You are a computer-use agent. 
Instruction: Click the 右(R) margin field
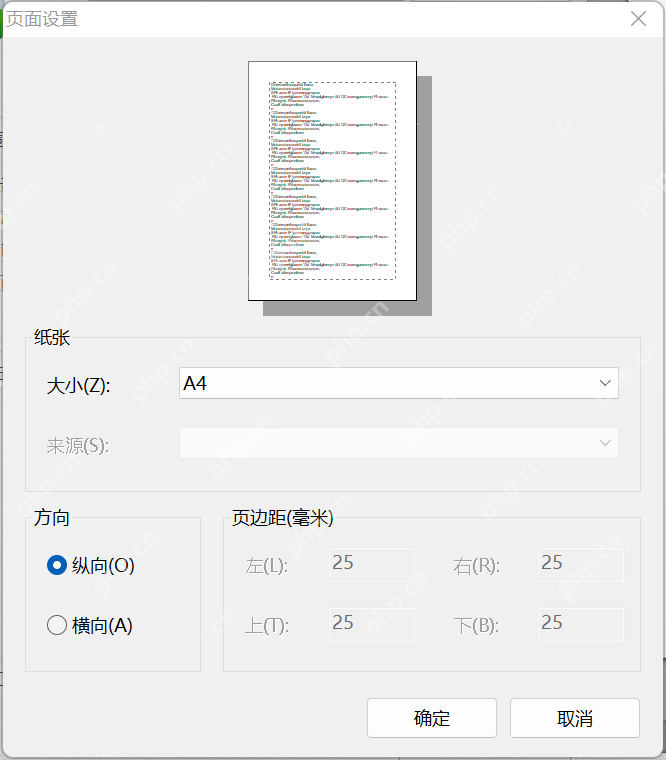click(x=581, y=565)
